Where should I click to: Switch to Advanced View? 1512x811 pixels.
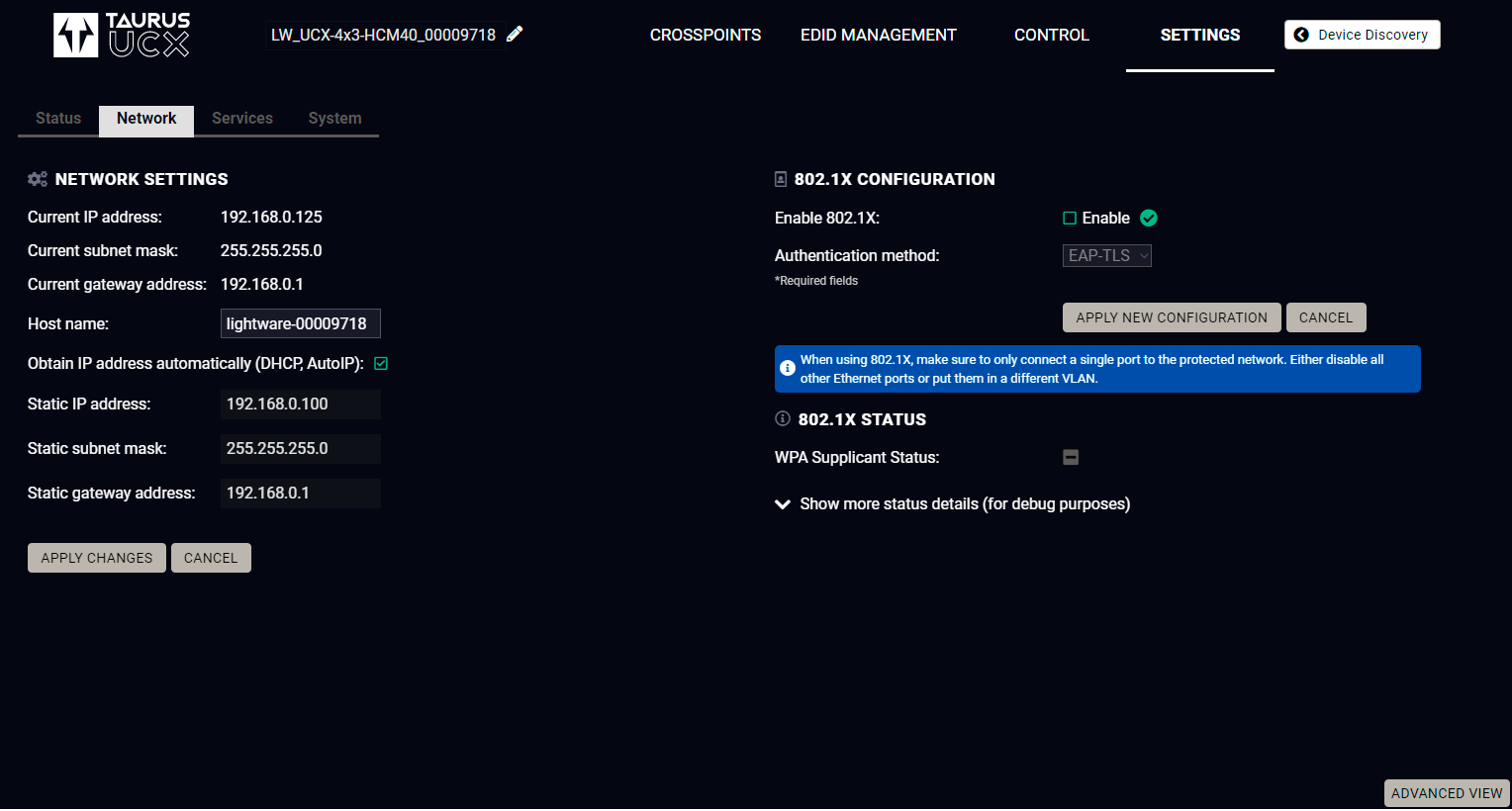click(x=1446, y=793)
